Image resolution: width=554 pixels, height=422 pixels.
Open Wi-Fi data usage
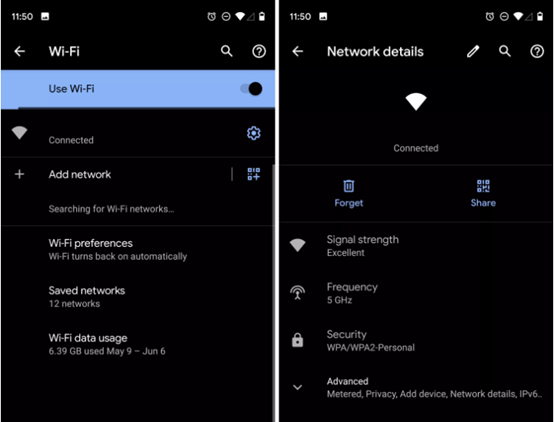[137, 344]
